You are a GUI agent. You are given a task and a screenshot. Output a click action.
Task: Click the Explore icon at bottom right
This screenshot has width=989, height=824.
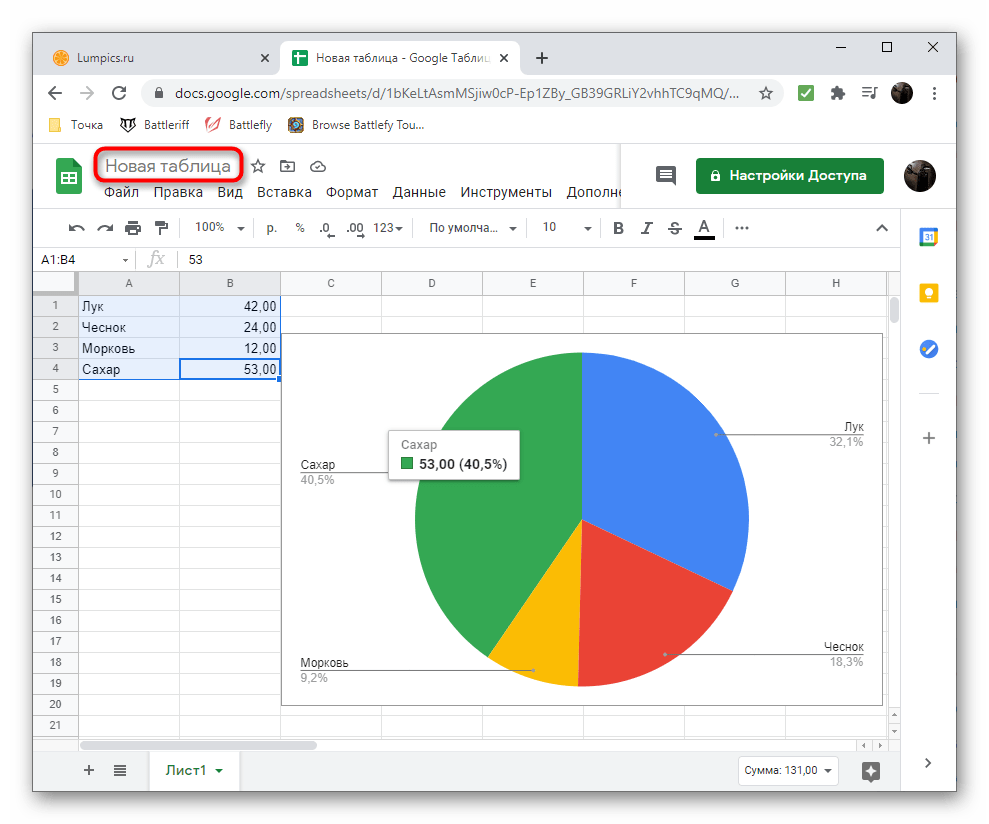[x=870, y=771]
